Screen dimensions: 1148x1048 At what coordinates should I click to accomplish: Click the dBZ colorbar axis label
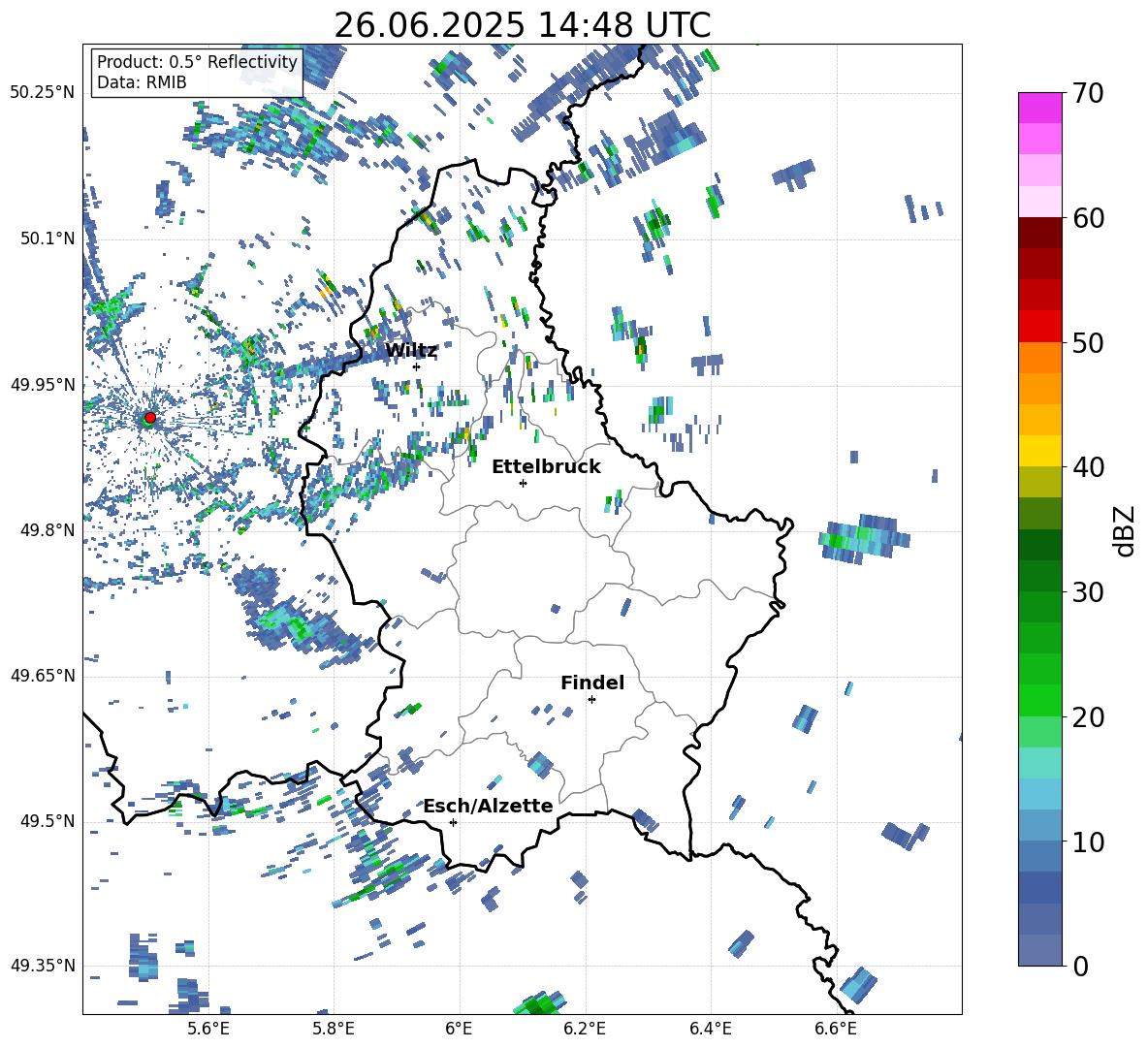pos(1126,530)
